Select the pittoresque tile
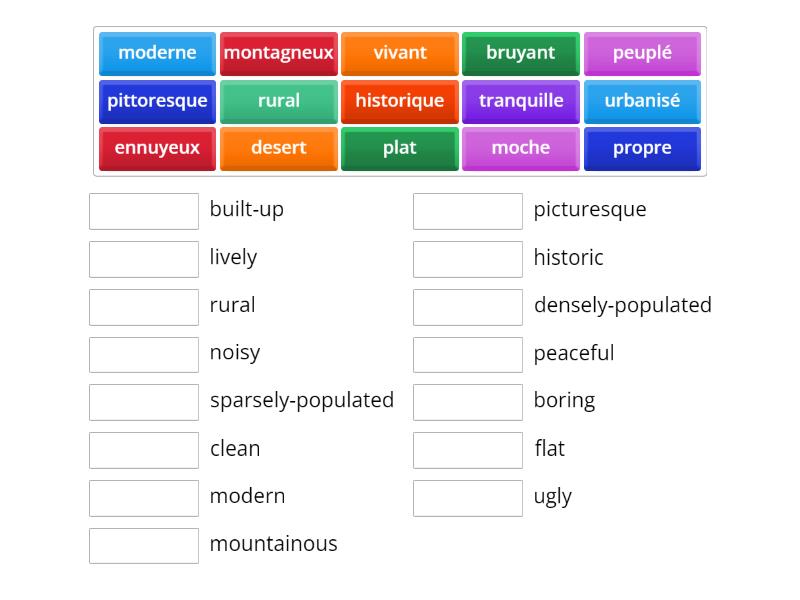Viewport: 800px width, 600px height. [156, 101]
